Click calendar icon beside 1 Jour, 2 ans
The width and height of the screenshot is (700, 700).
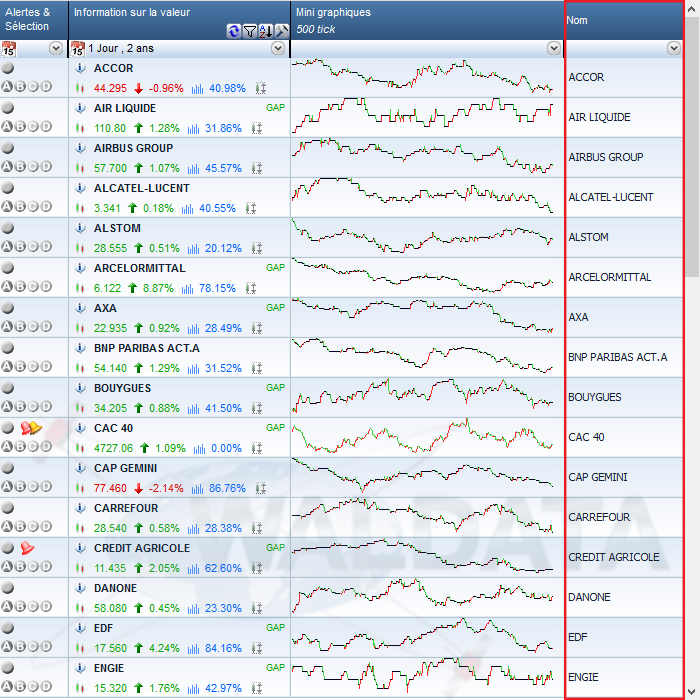78,49
